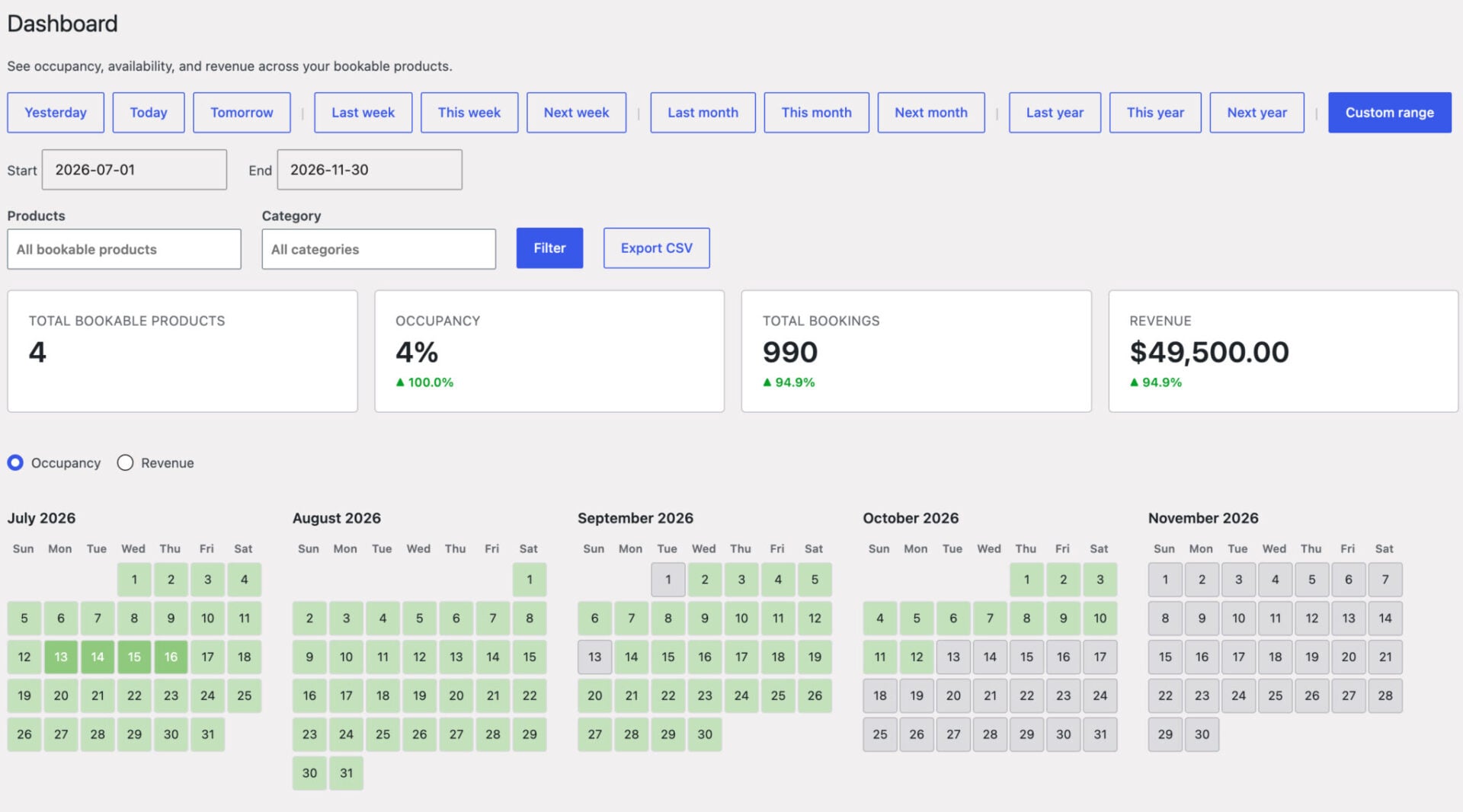Viewport: 1463px width, 812px height.
Task: Open the All bookable products selector
Action: [124, 249]
